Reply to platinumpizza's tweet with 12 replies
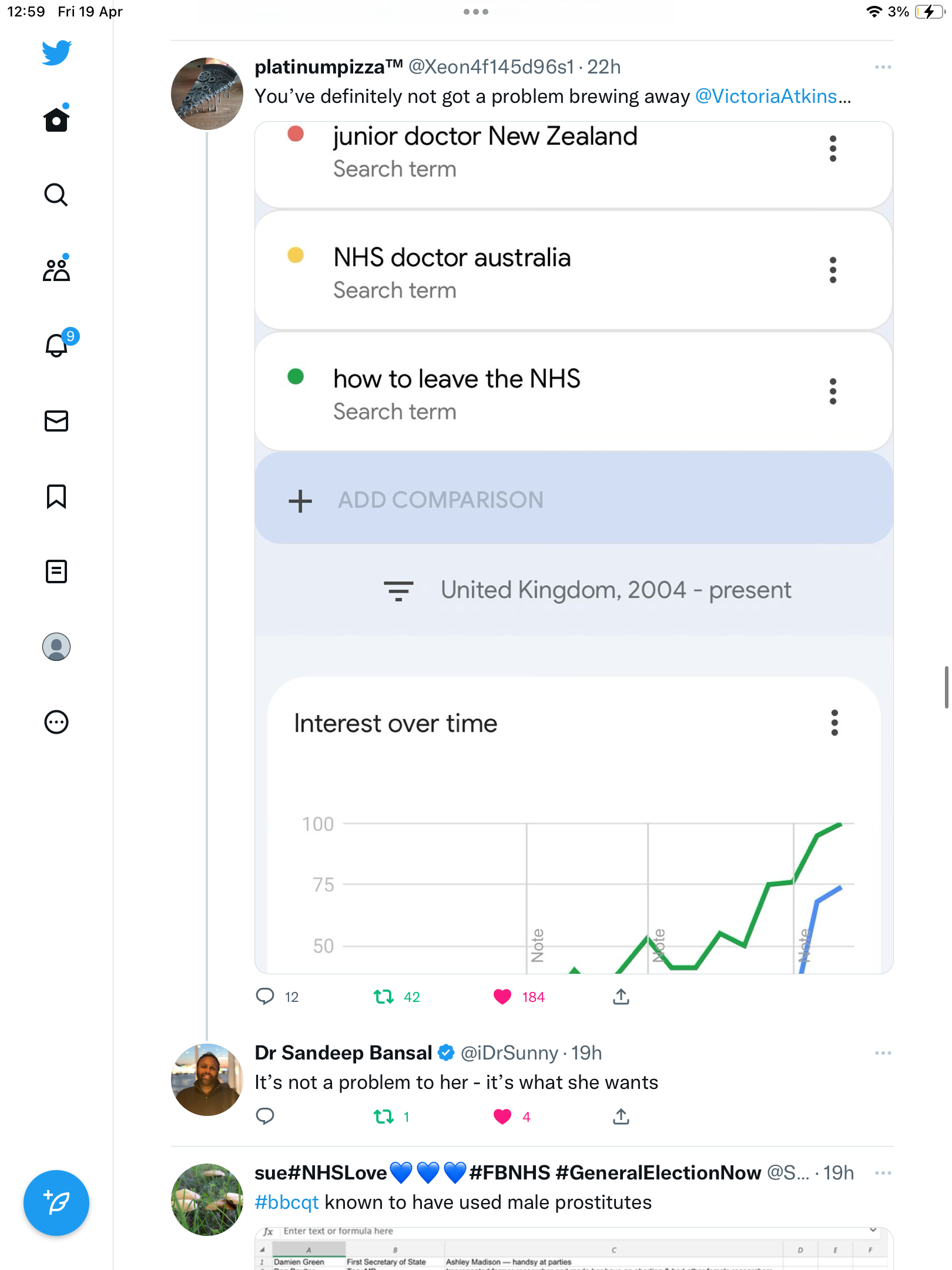 point(265,997)
